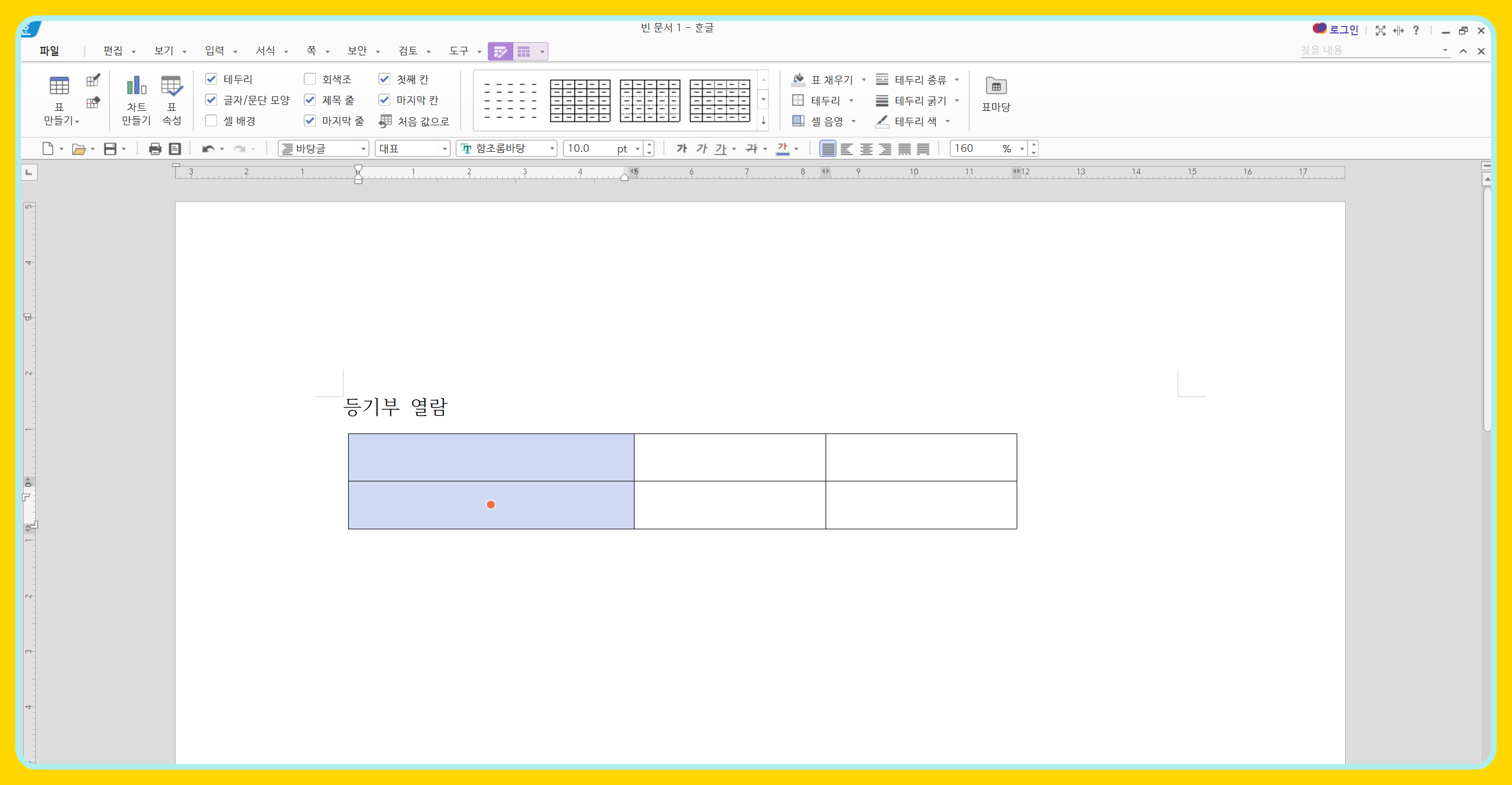Enable the 회색조 checkbox
The width and height of the screenshot is (1512, 785).
pyautogui.click(x=310, y=79)
